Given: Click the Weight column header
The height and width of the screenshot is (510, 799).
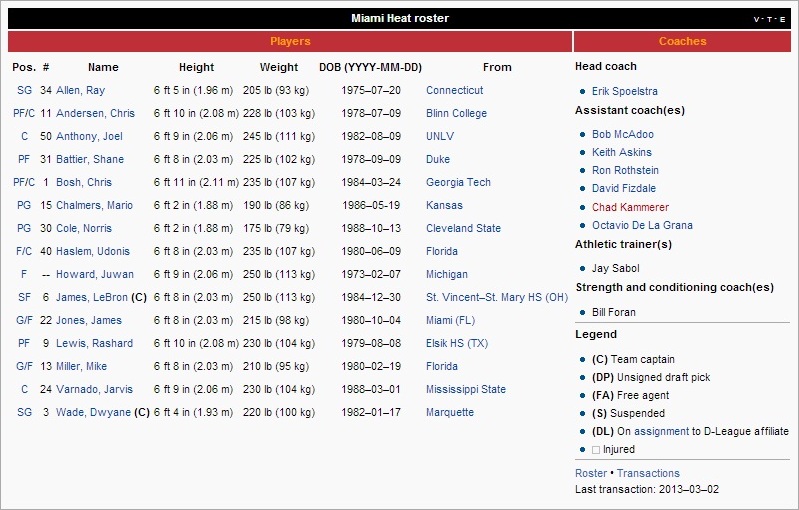Looking at the screenshot, I should tap(279, 67).
